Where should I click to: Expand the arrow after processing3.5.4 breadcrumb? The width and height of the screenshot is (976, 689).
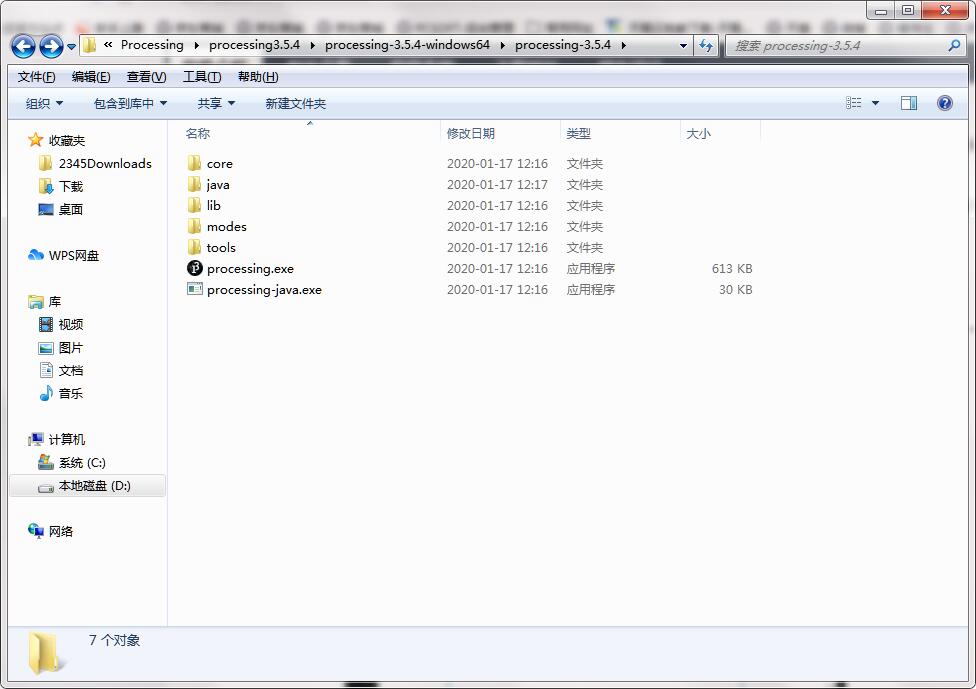tap(312, 45)
